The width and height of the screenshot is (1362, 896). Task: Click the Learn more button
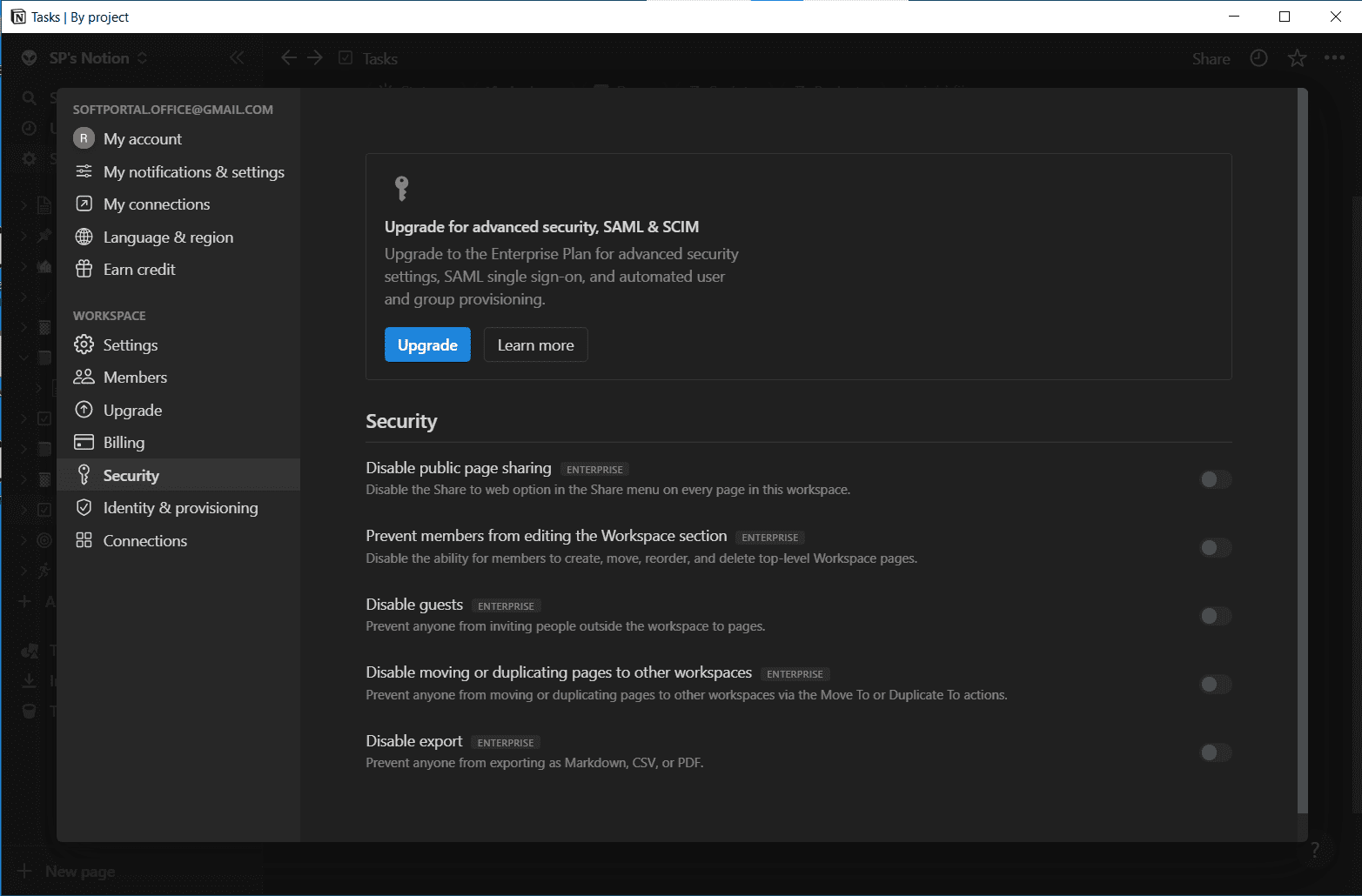pos(535,345)
